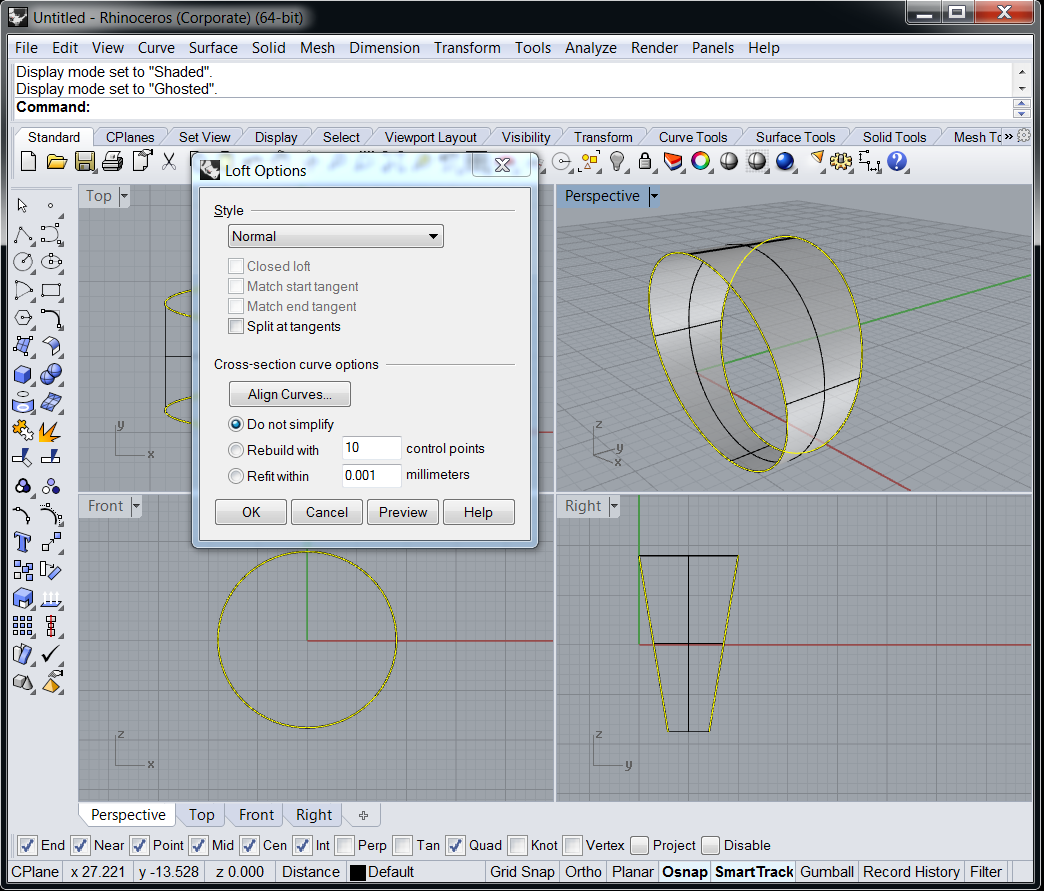1044x891 pixels.
Task: Open the color wheel material icon
Action: pos(700,161)
